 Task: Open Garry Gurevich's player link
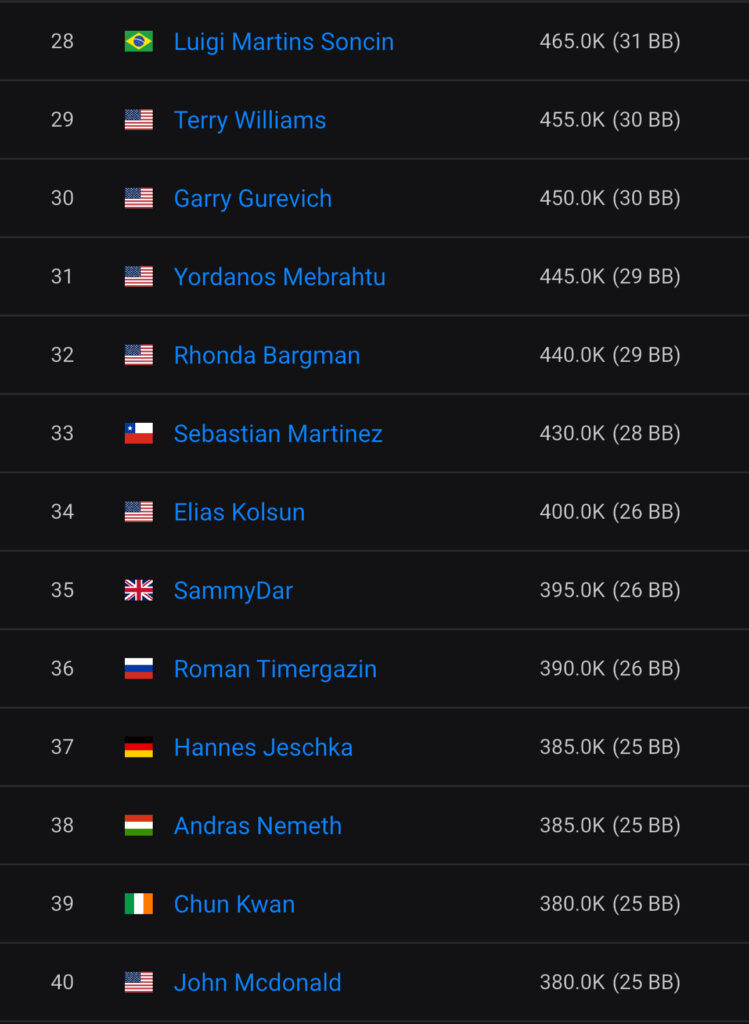coord(253,198)
